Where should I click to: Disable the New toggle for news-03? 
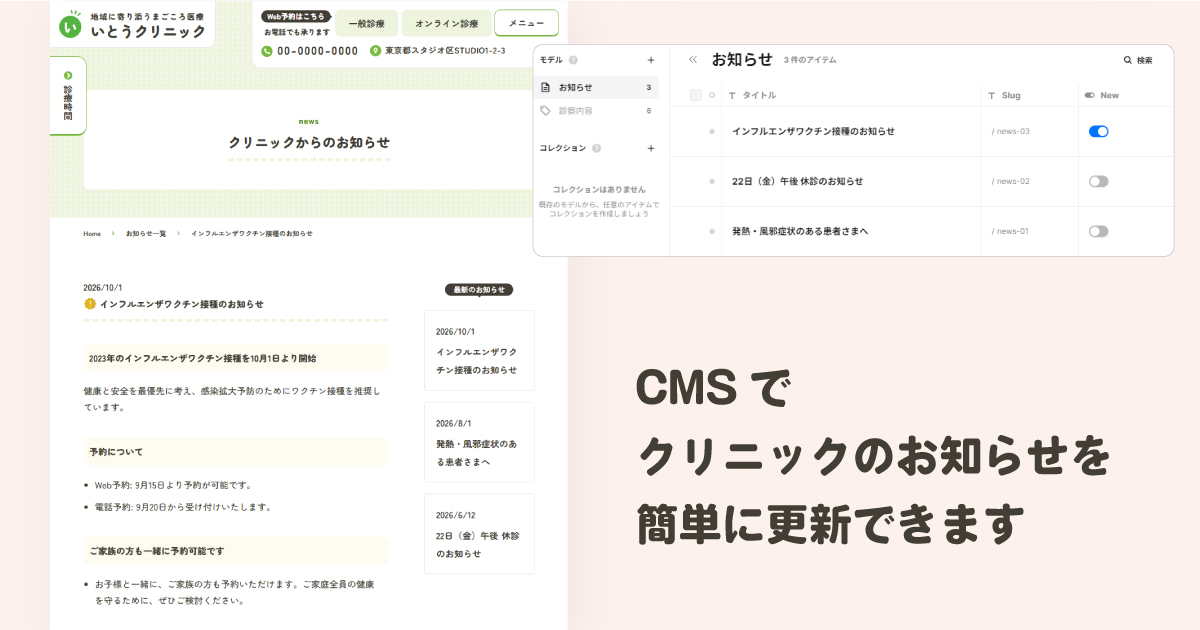[1098, 131]
